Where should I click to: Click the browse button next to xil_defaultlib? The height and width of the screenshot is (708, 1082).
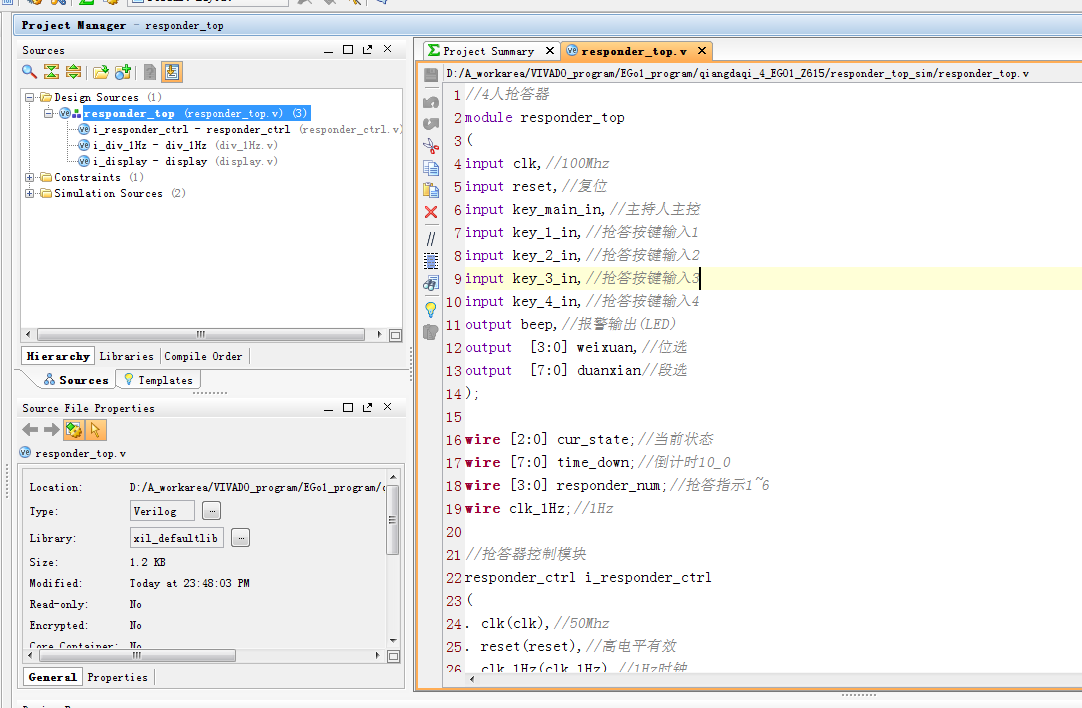click(240, 538)
